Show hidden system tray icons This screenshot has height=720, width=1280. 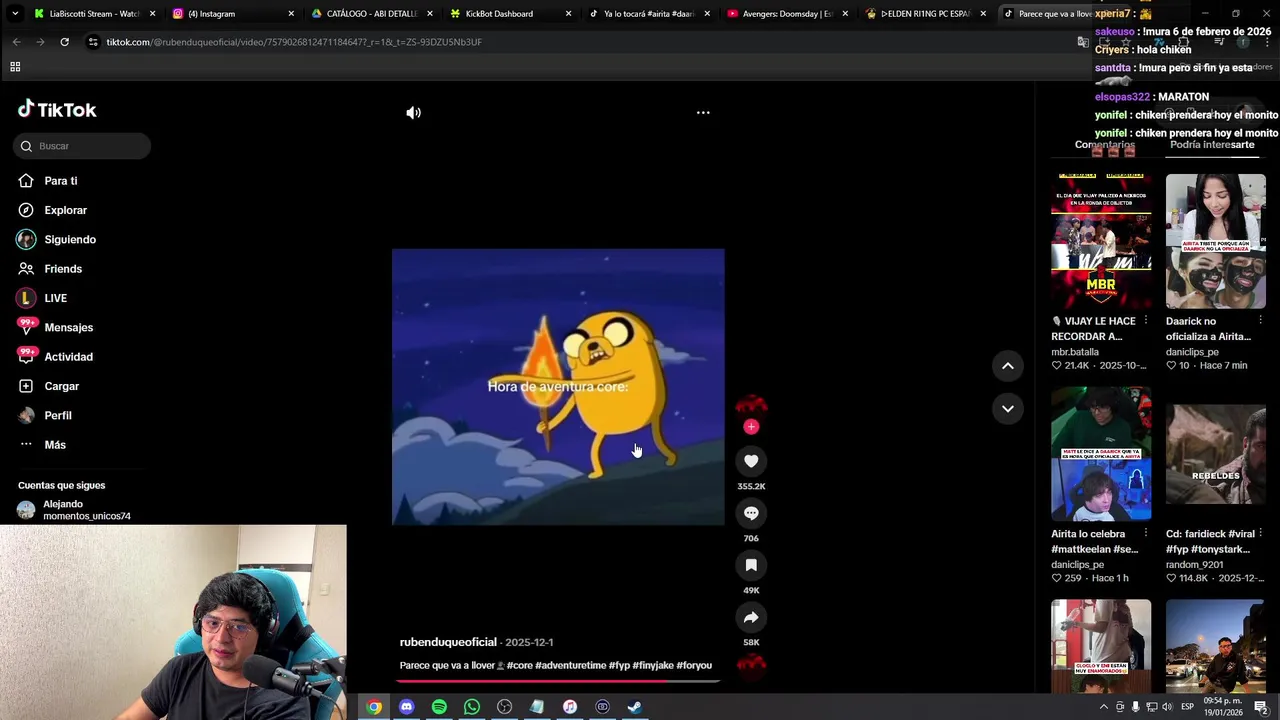(1104, 707)
